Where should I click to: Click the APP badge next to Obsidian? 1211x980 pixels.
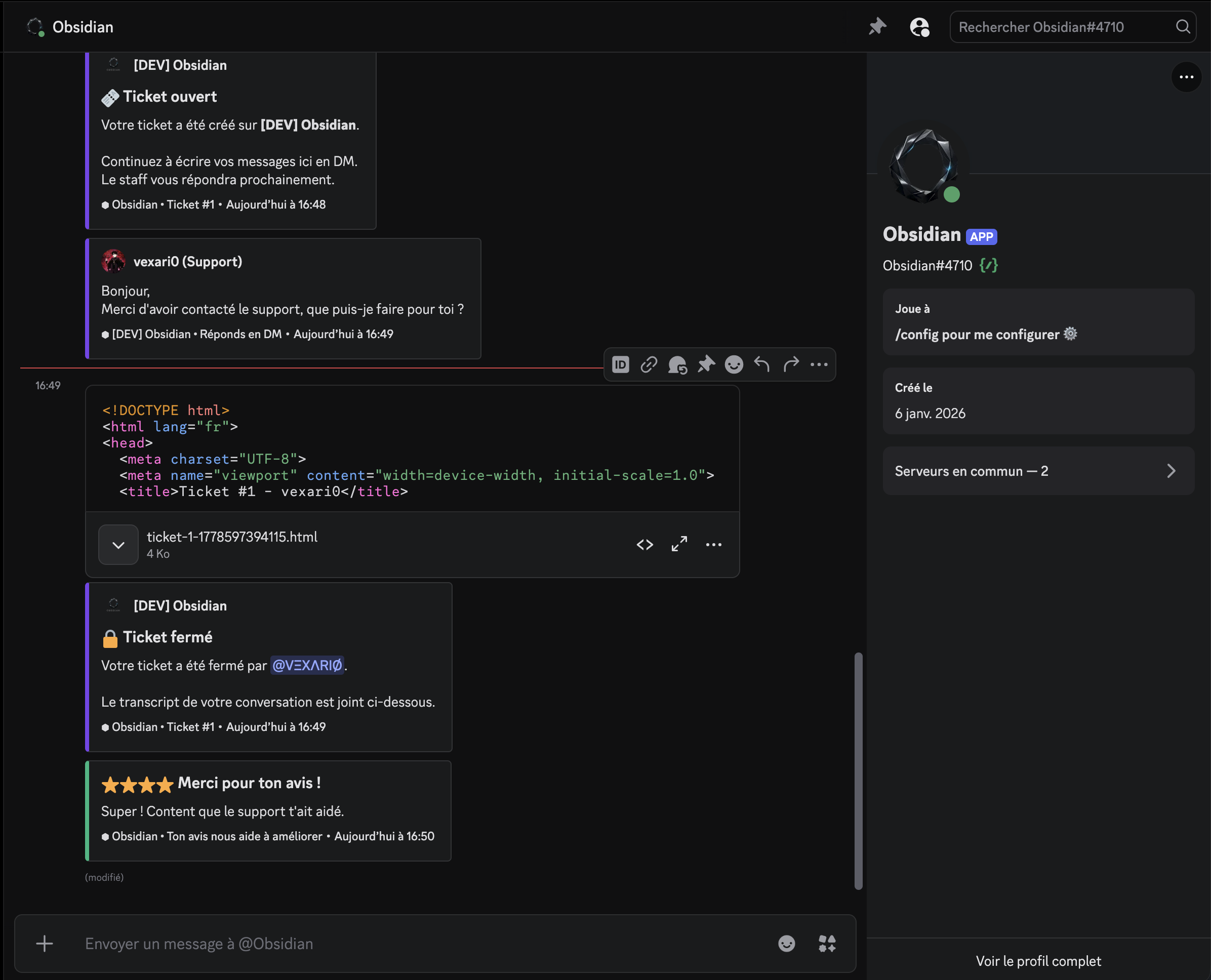(x=981, y=236)
